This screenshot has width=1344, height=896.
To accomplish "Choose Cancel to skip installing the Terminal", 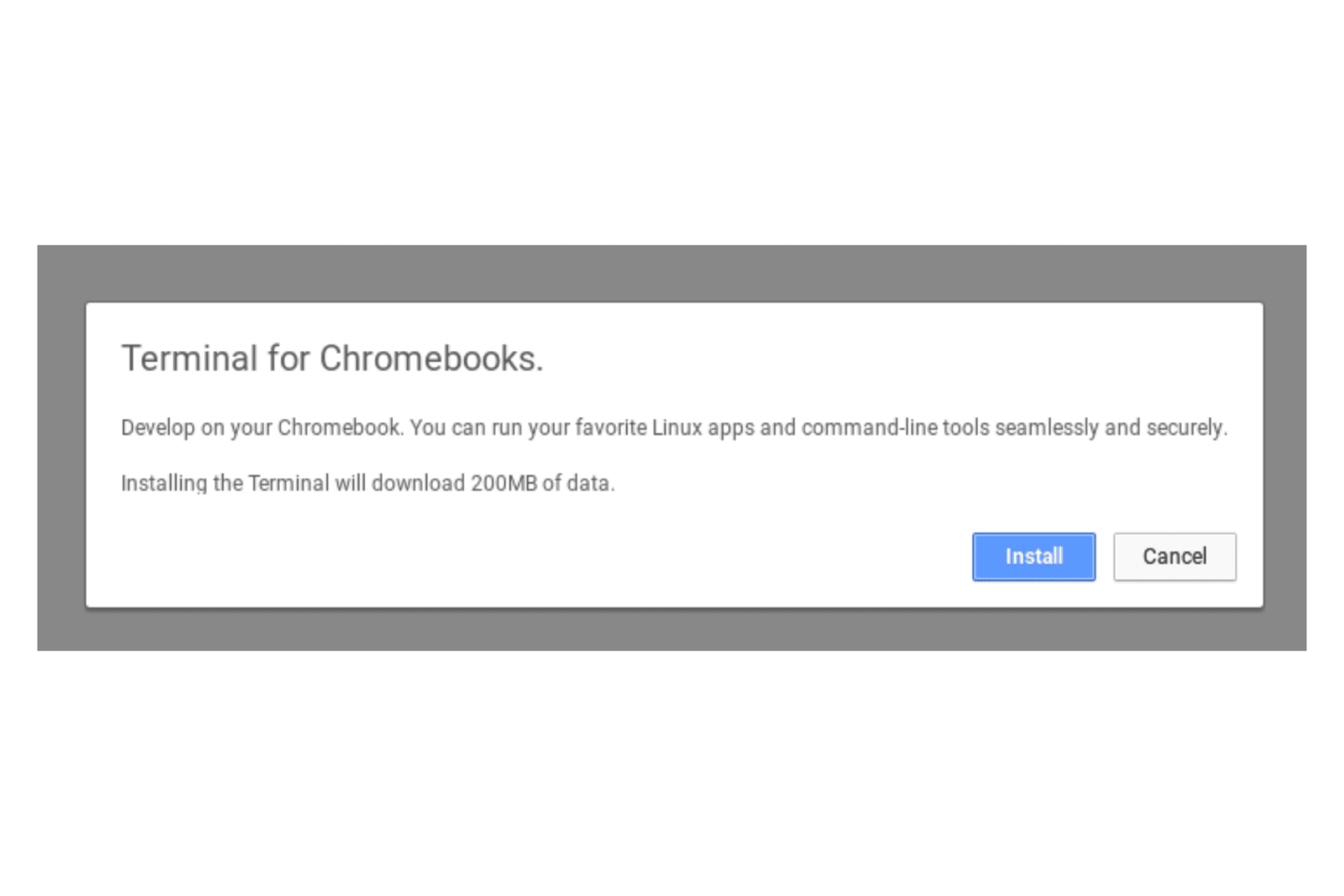I will (1174, 556).
